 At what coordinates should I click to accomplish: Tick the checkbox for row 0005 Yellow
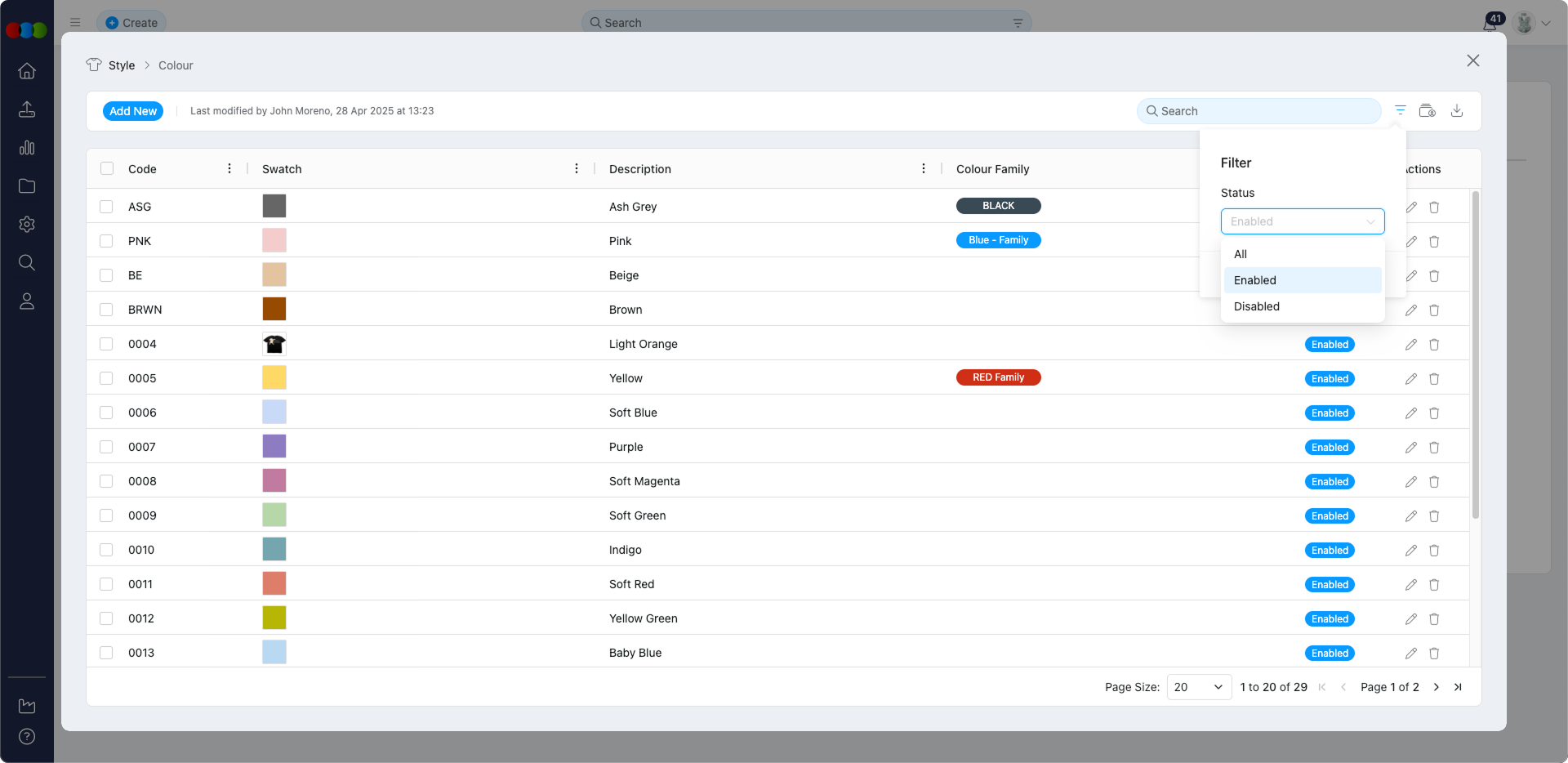pos(107,378)
